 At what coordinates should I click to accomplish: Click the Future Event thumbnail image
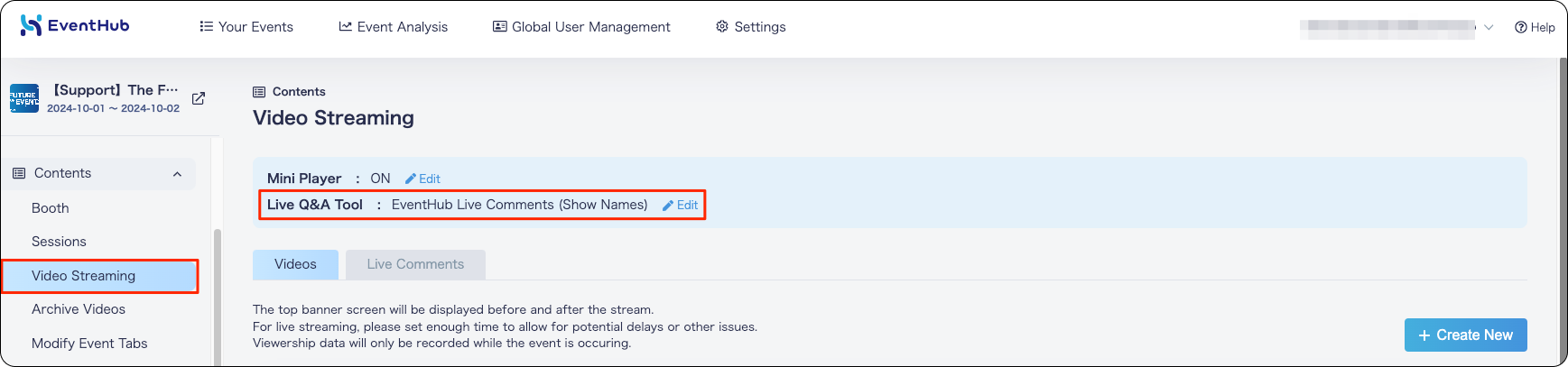pyautogui.click(x=24, y=98)
